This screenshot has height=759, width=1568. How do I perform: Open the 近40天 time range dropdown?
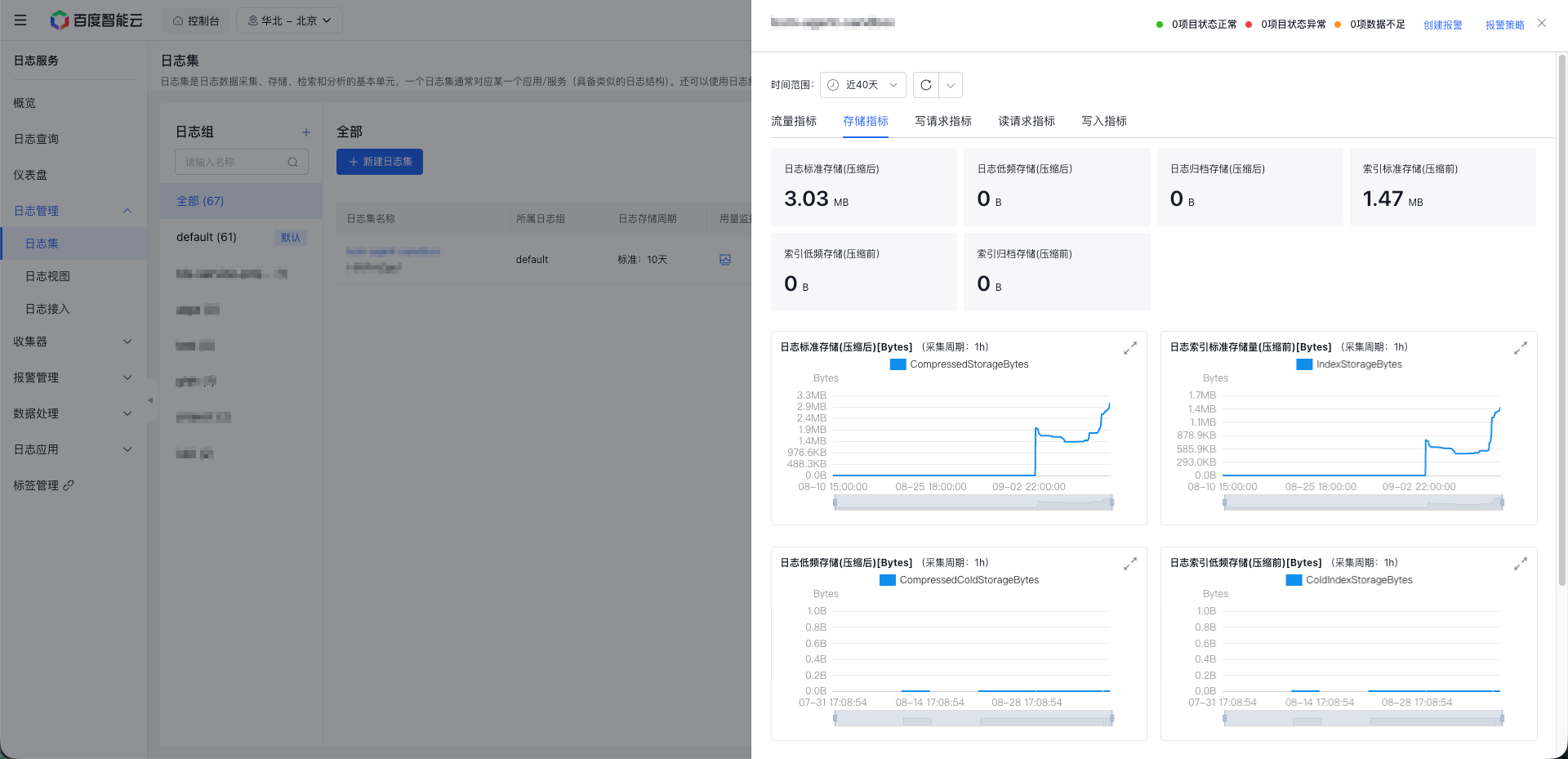pos(863,85)
